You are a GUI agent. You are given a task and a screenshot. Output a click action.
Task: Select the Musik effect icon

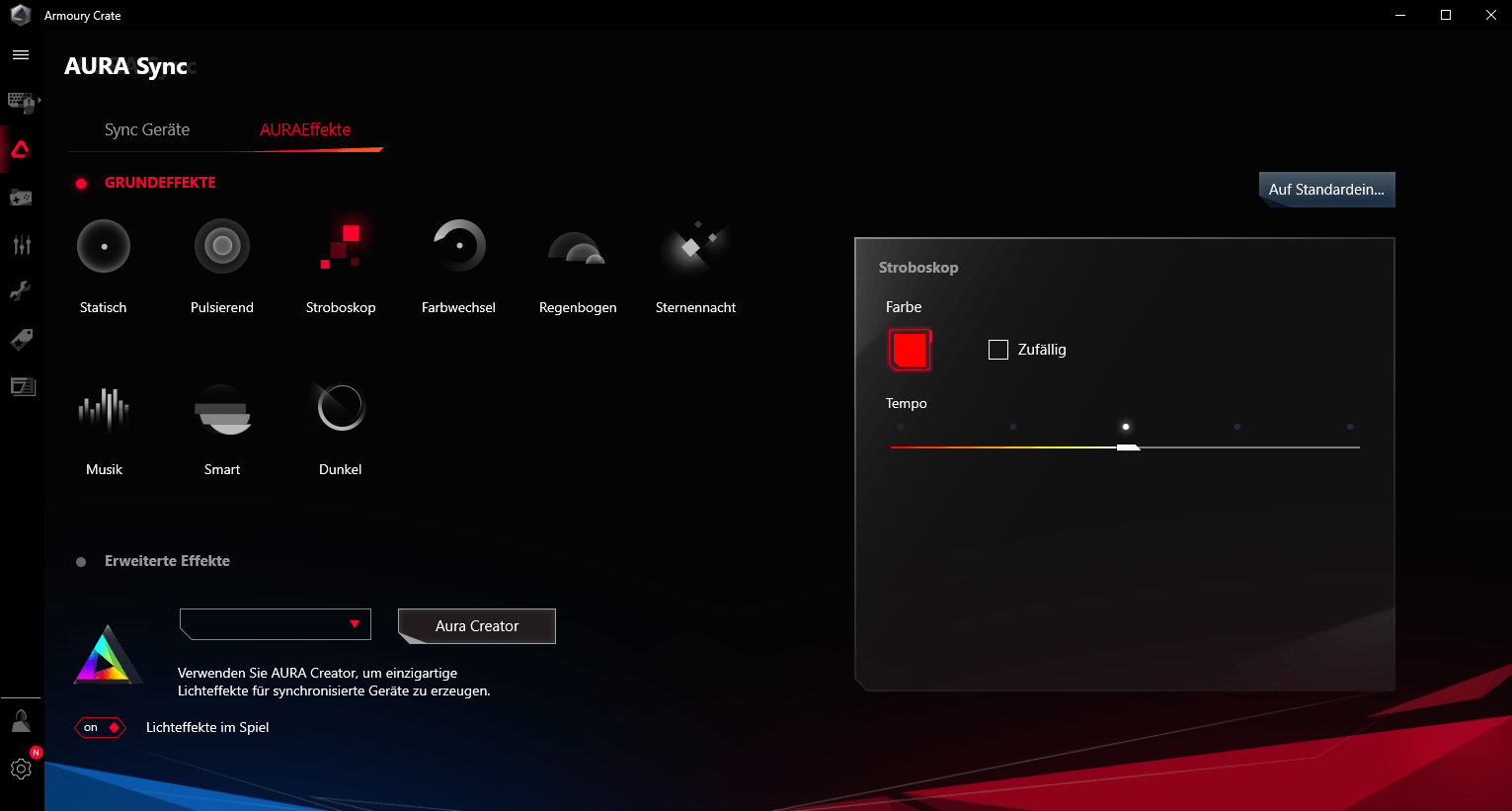[104, 409]
